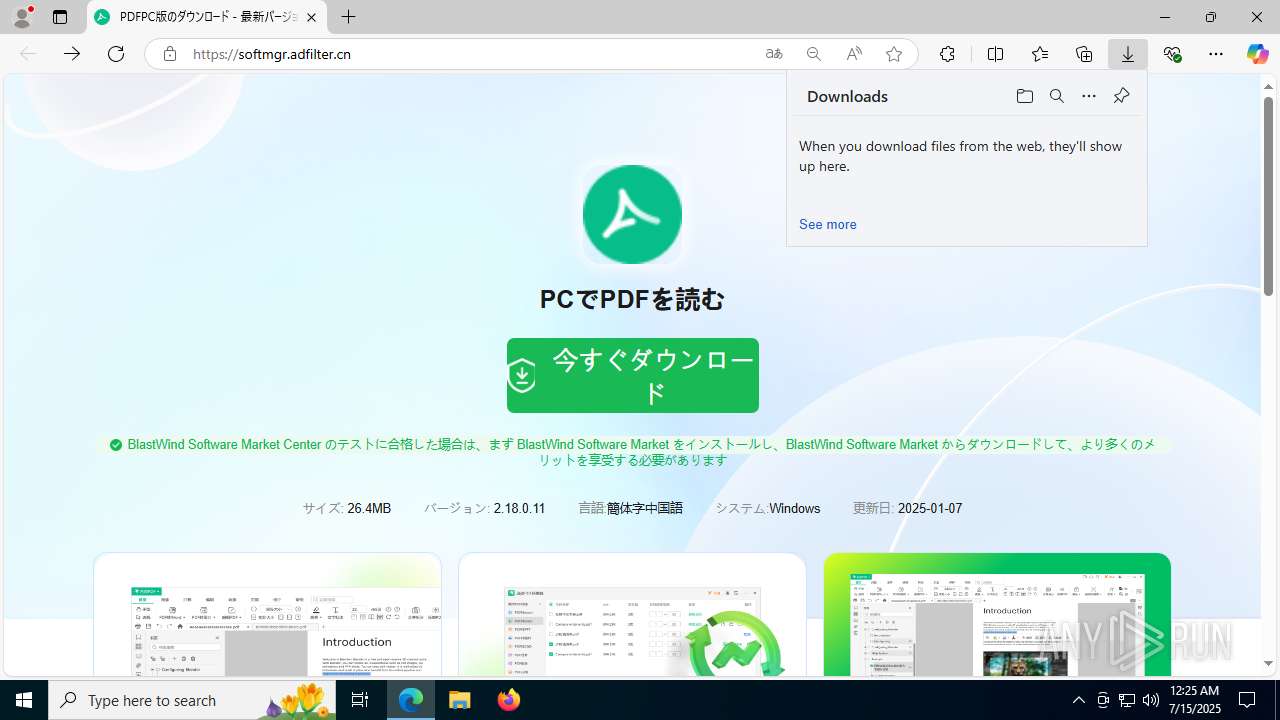Open Collections icon
1280x720 pixels.
[1084, 54]
